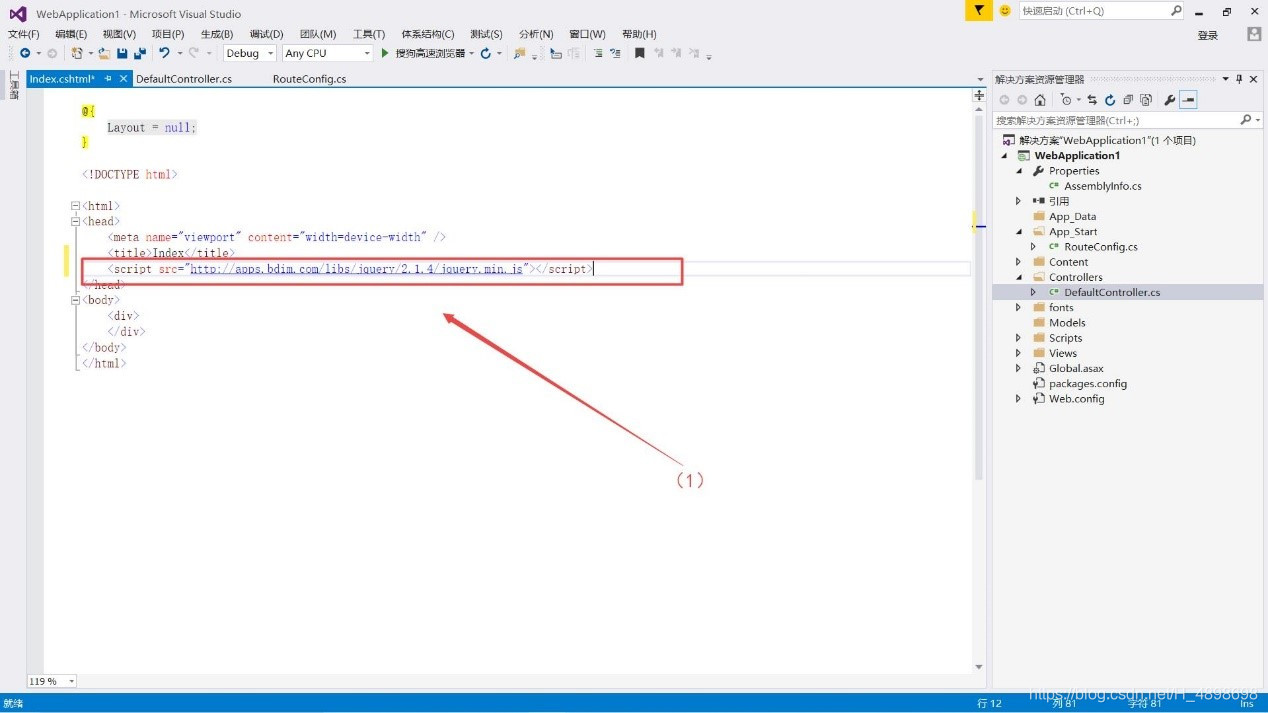Switch to the DefaultController.cs tab
The height and width of the screenshot is (713, 1268).
(184, 79)
